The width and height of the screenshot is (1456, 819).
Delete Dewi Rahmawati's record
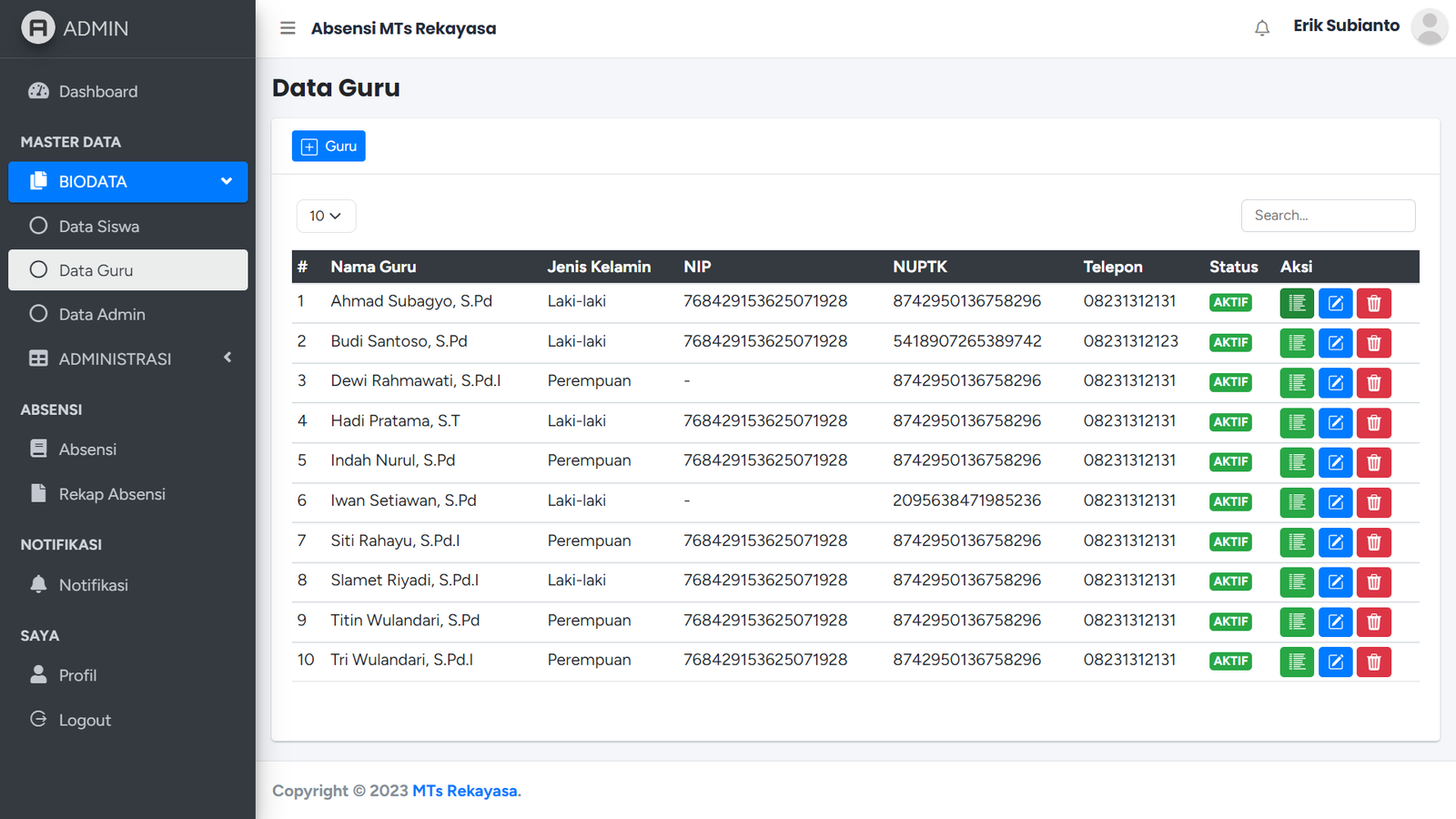click(1373, 383)
